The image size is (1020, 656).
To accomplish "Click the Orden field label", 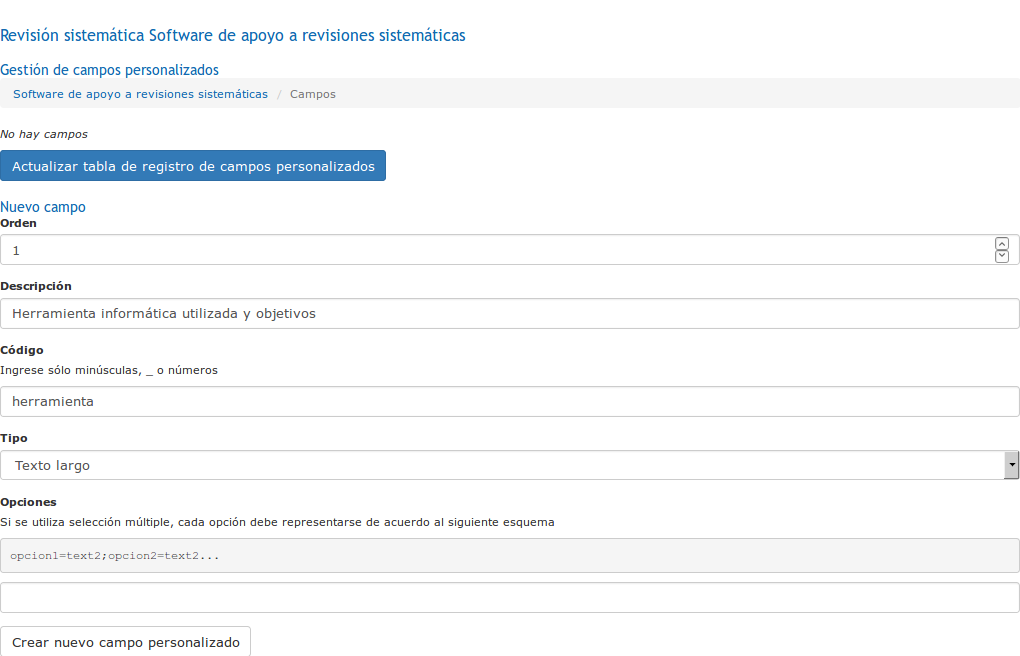I will coord(19,223).
